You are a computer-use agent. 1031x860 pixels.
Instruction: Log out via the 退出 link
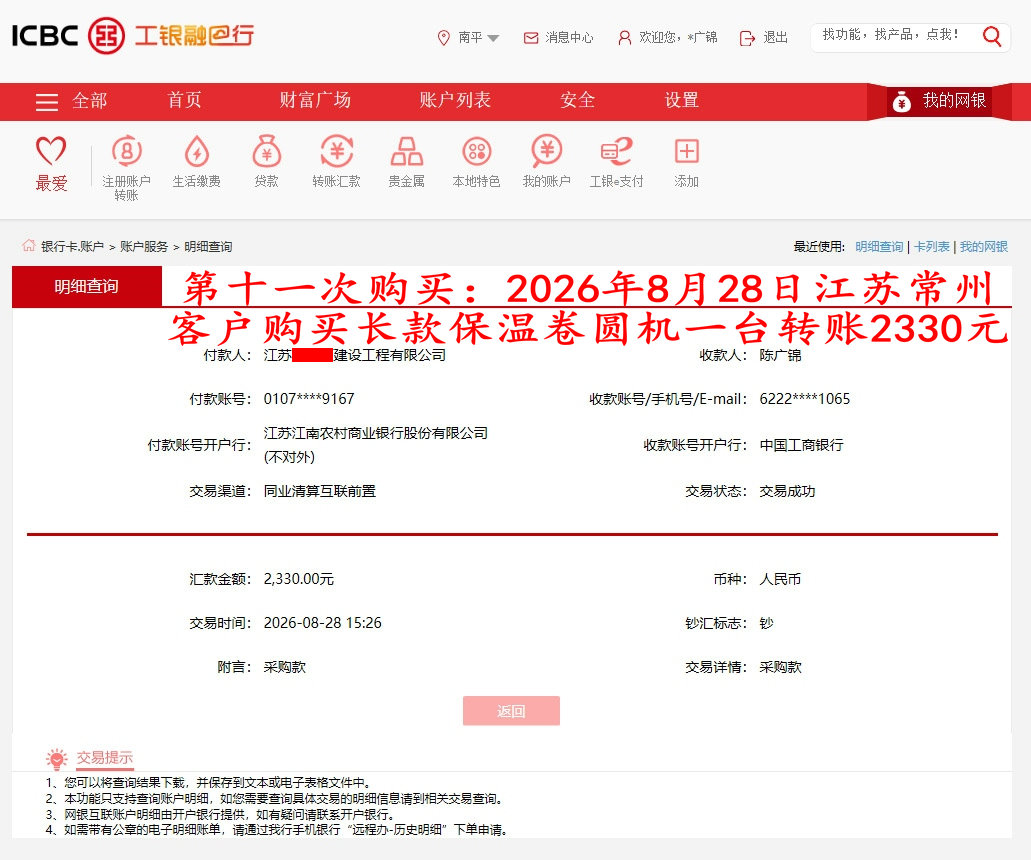775,37
